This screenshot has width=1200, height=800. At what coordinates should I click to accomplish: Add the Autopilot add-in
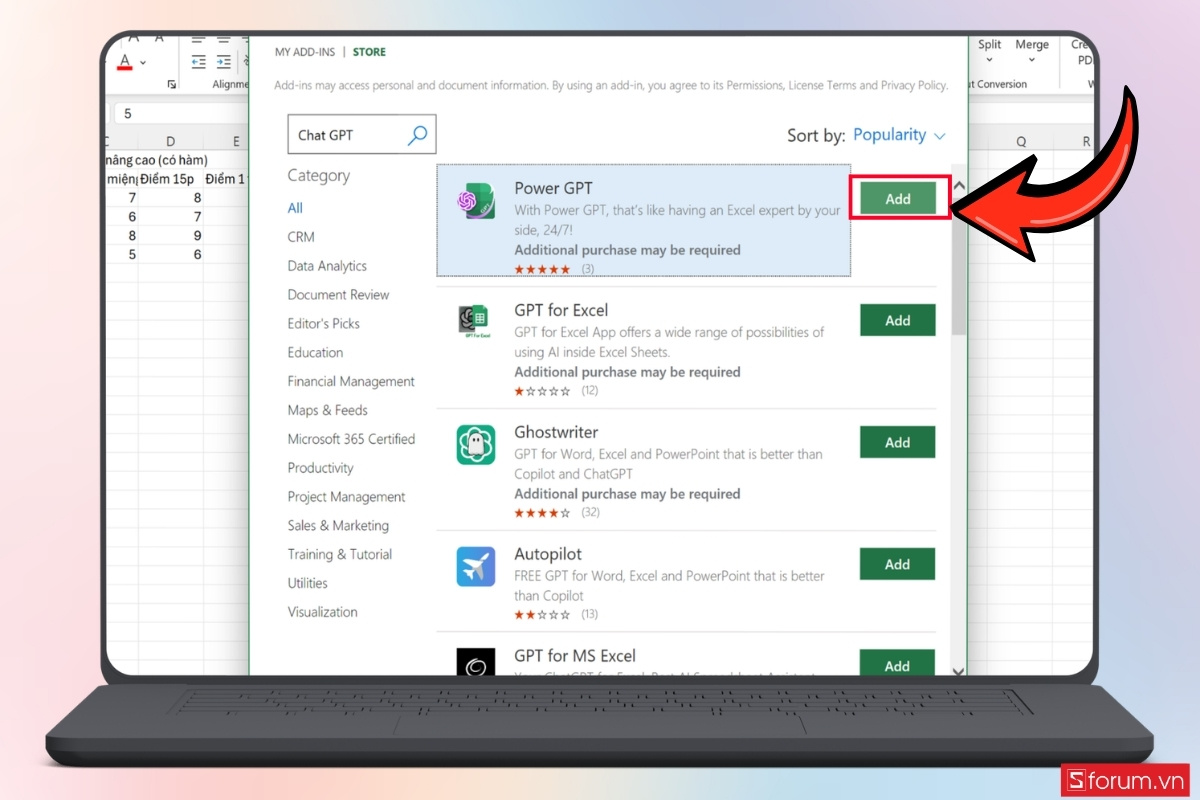898,565
